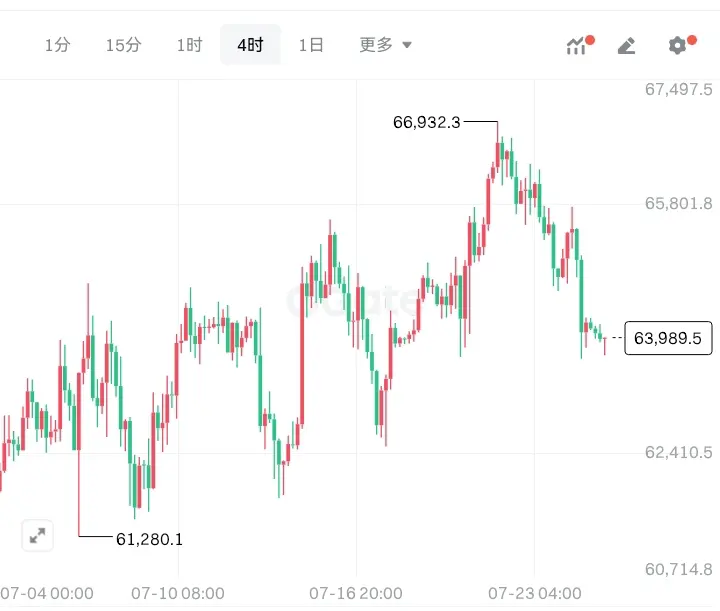Expand the 更多 timeframe dropdown
720x611 pixels.
click(385, 45)
